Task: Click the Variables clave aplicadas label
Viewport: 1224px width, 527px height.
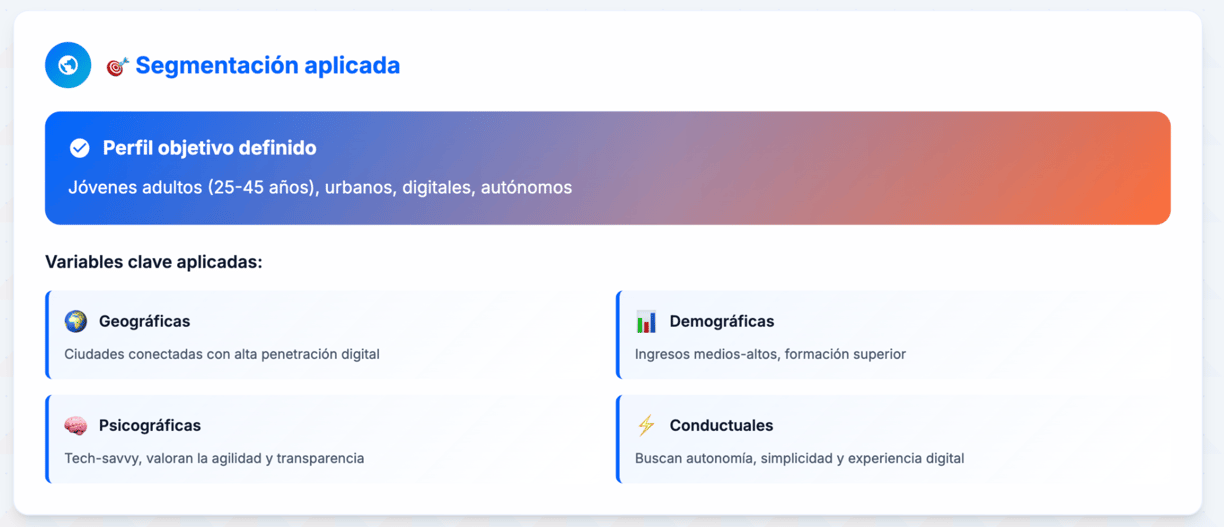Action: [154, 262]
